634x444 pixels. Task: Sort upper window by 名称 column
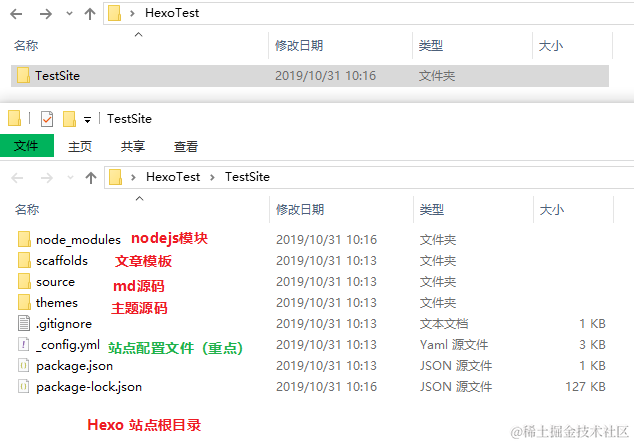(26, 45)
